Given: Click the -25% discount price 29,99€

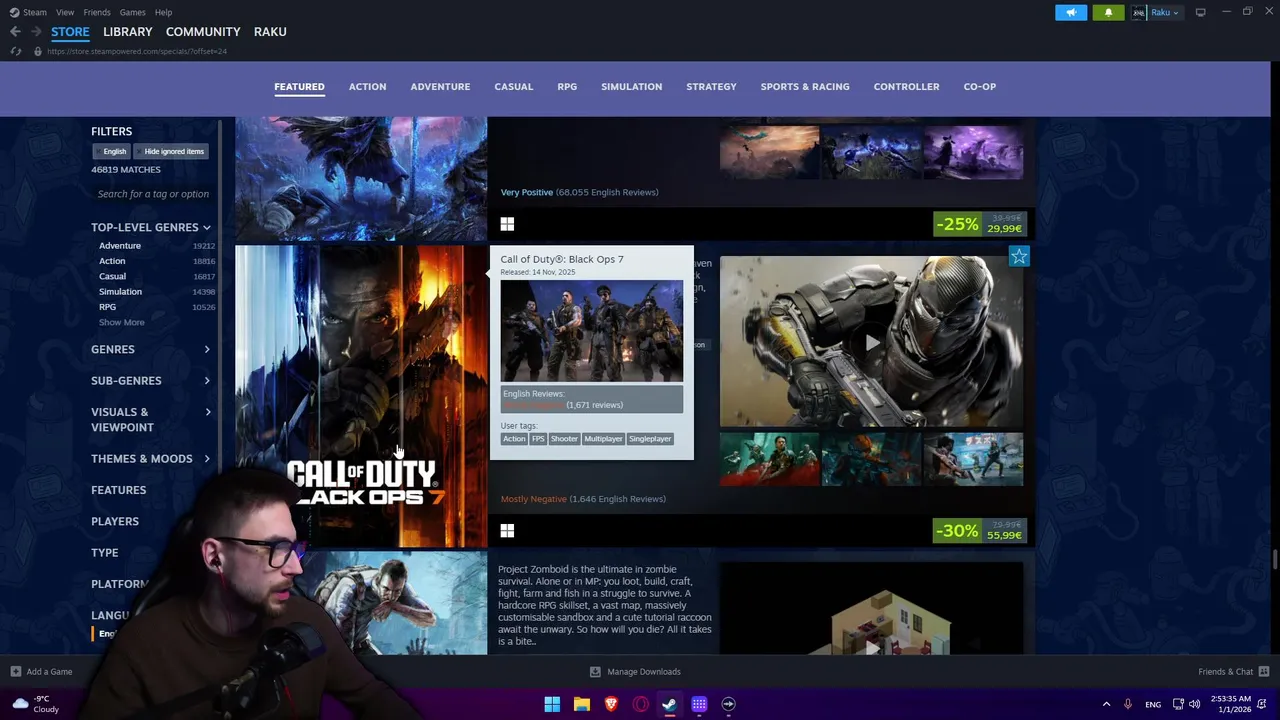Looking at the screenshot, I should click(980, 224).
